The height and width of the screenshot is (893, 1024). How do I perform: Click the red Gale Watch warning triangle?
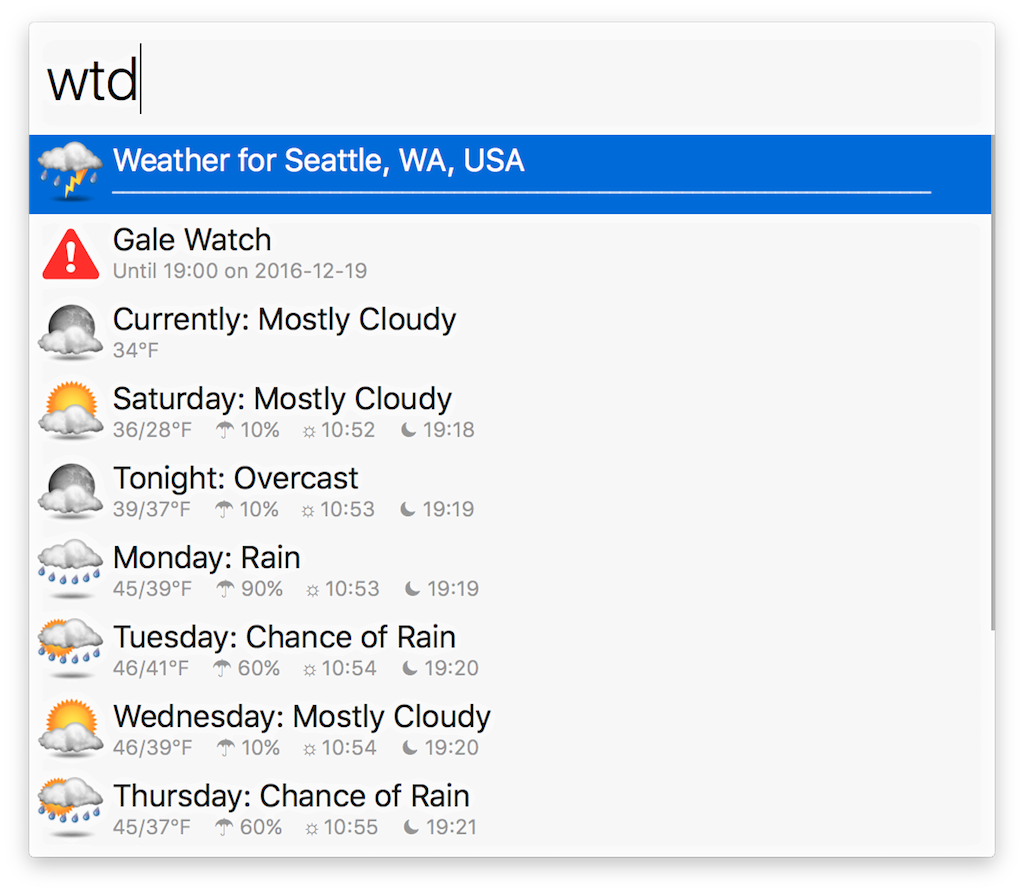70,253
